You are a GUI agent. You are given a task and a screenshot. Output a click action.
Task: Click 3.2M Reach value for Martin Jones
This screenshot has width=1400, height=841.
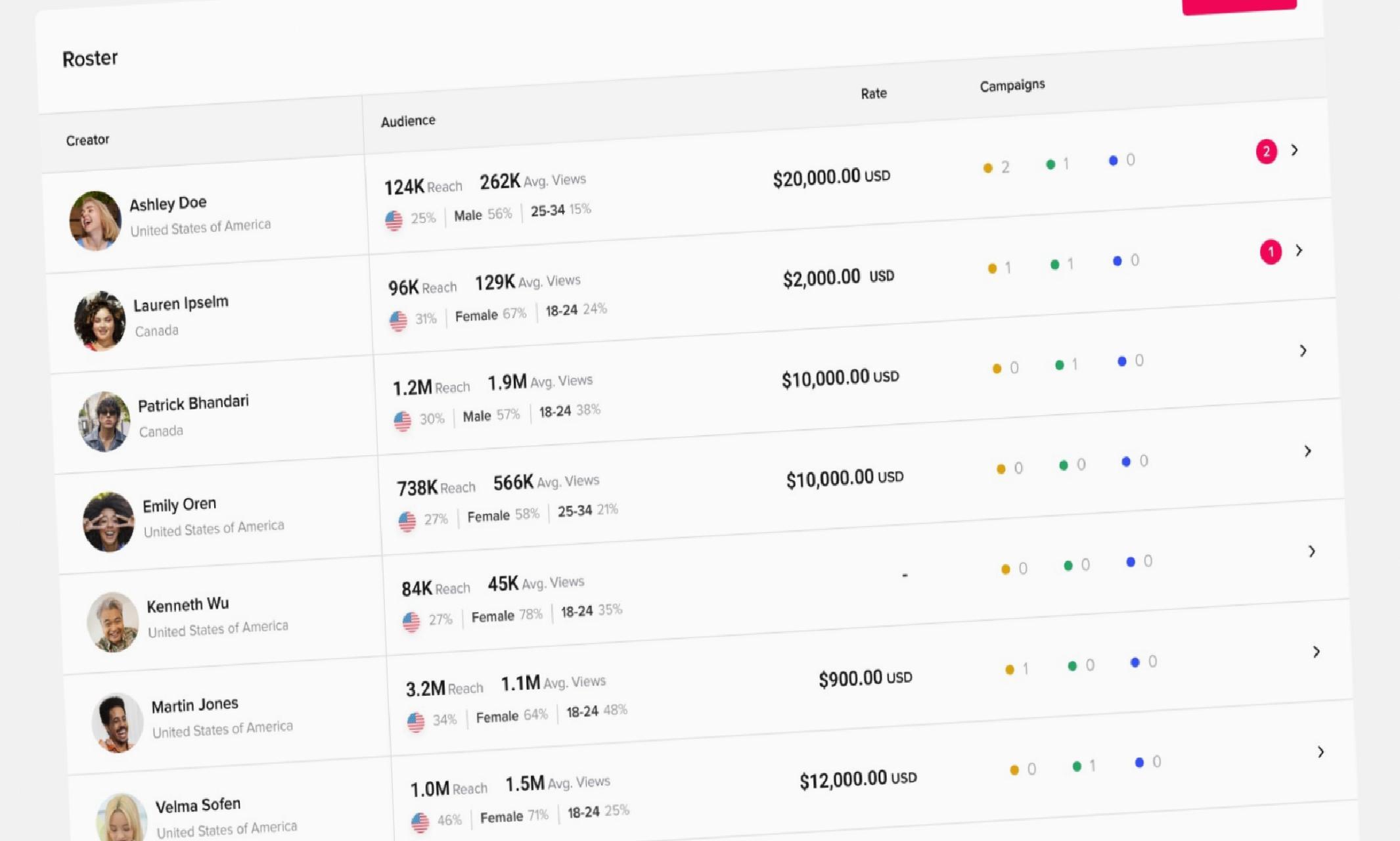(x=445, y=689)
